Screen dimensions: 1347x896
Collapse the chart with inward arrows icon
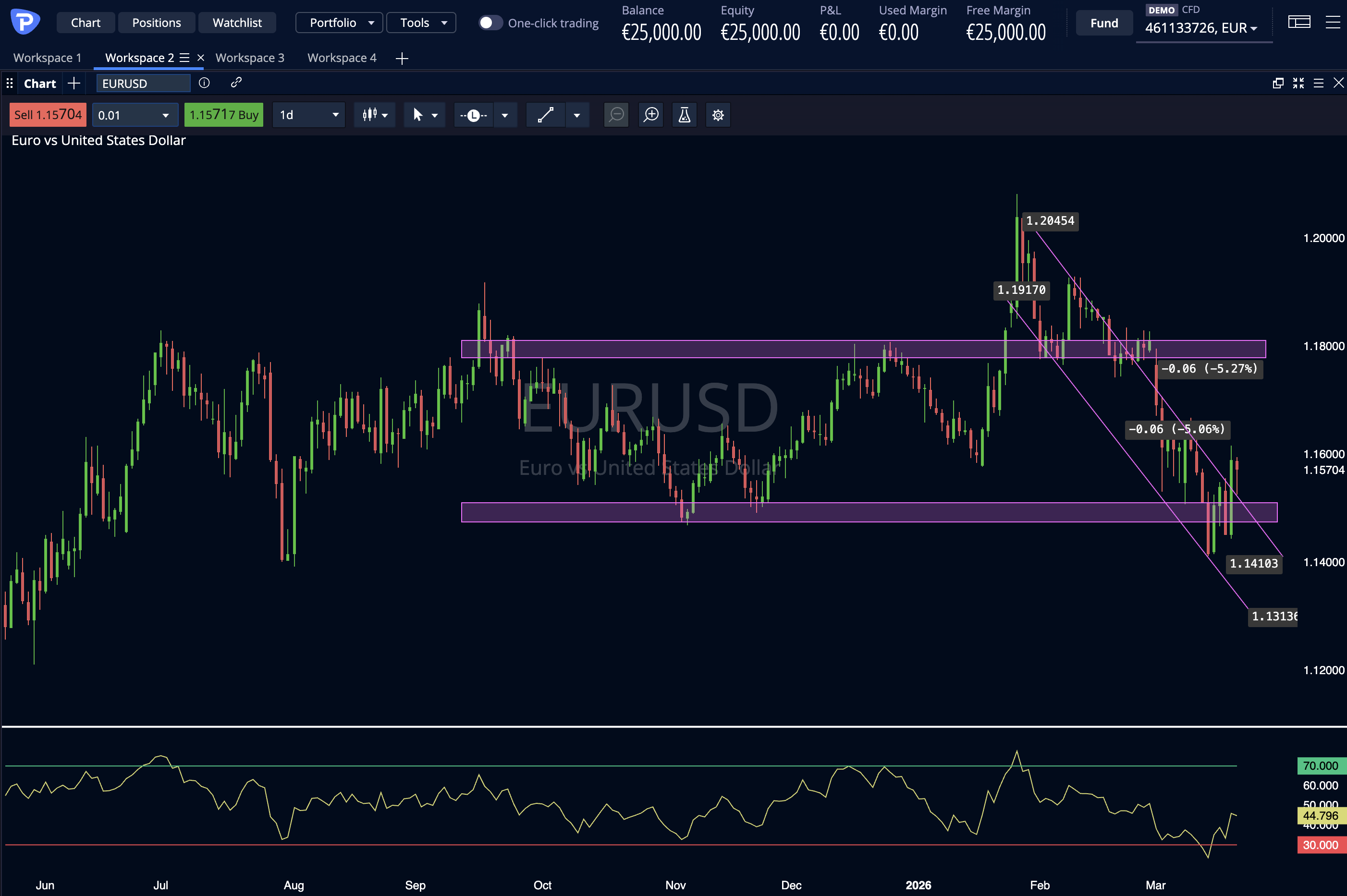point(1298,83)
